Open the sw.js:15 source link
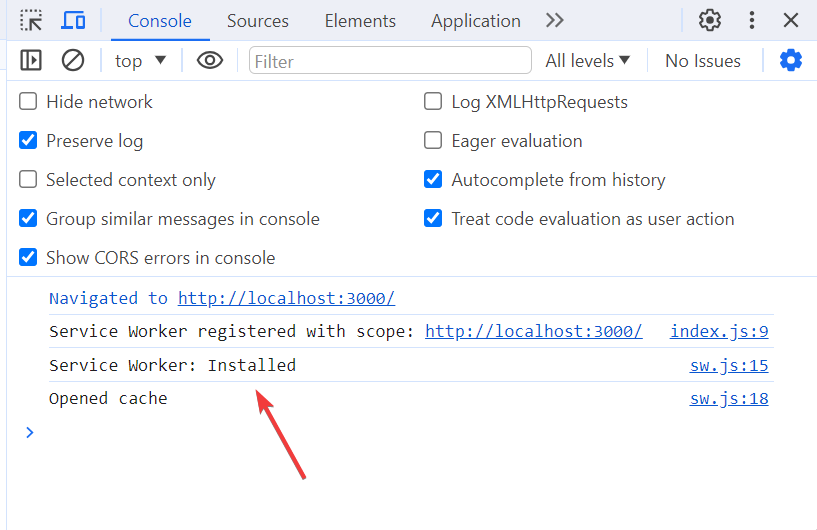The width and height of the screenshot is (817, 530). click(729, 366)
